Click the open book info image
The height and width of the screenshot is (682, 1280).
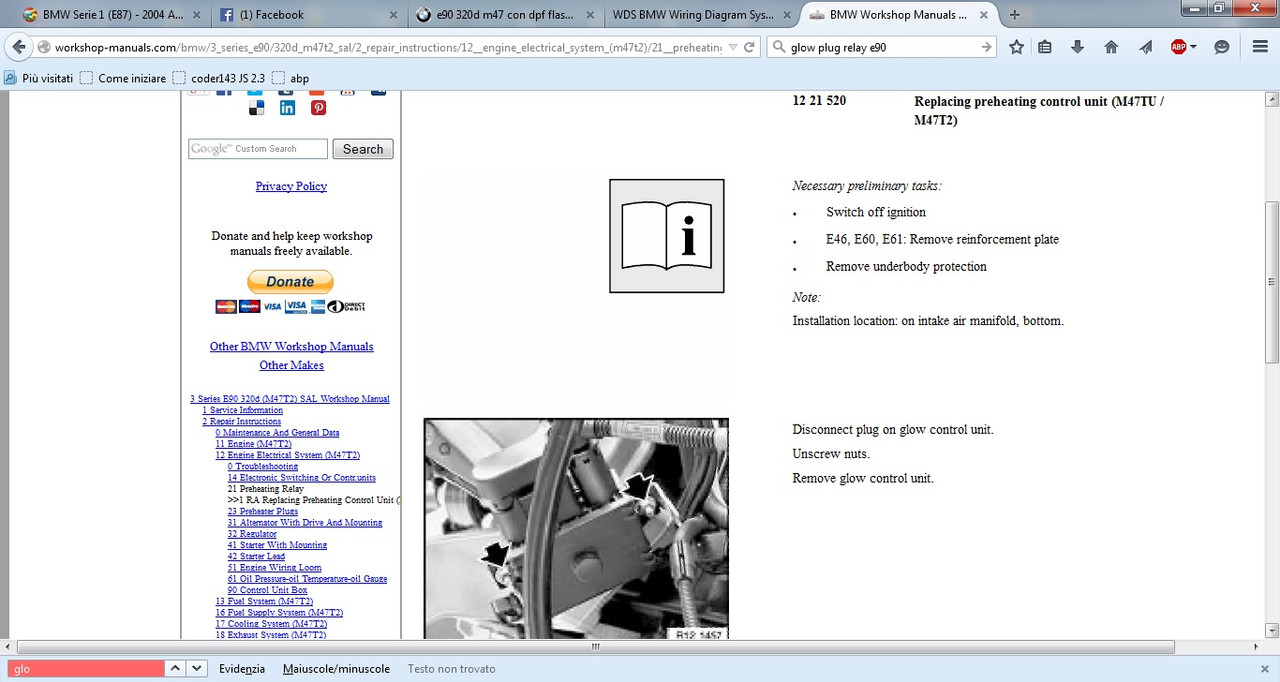667,236
